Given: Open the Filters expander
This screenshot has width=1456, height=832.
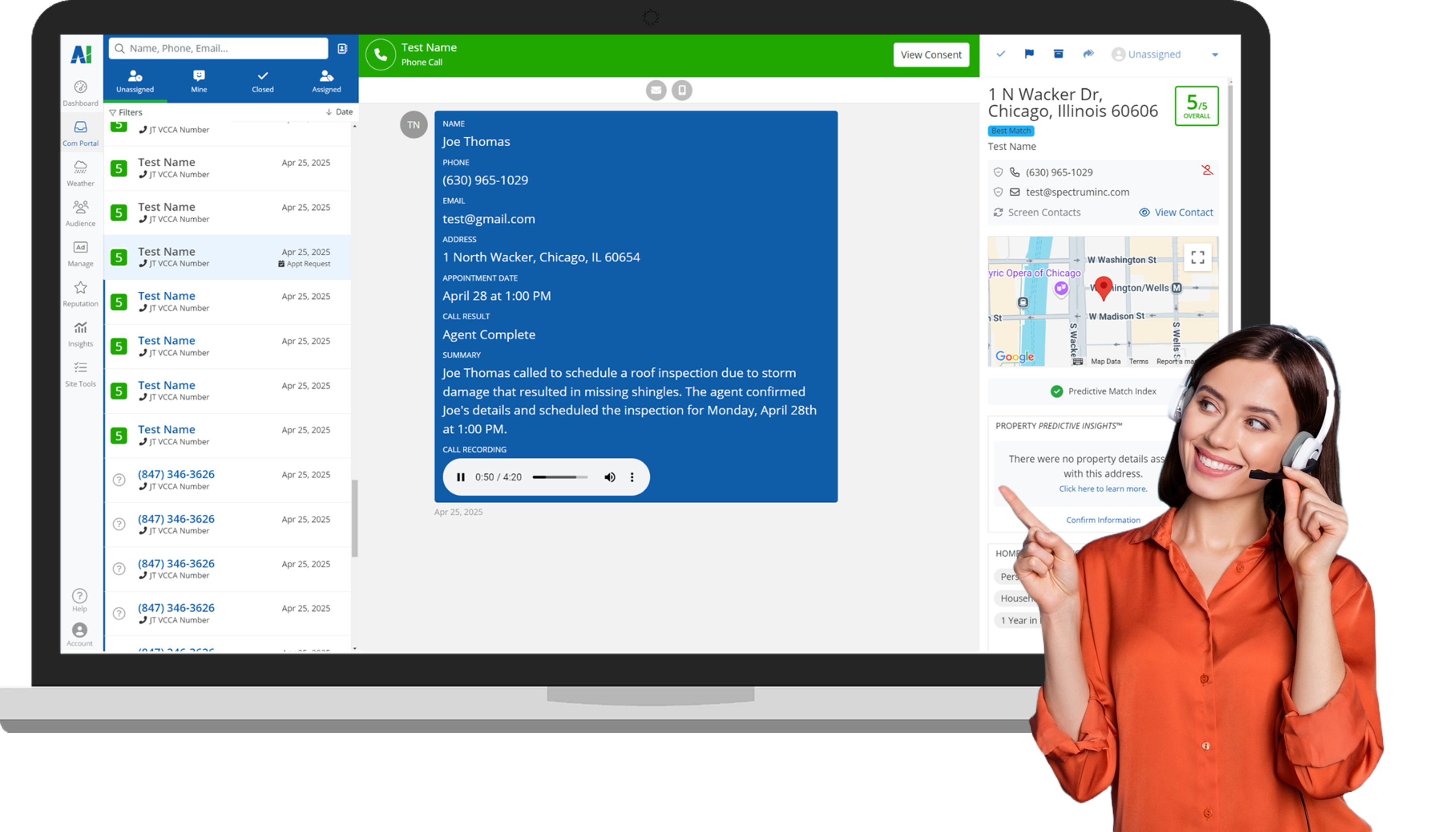Looking at the screenshot, I should (126, 113).
